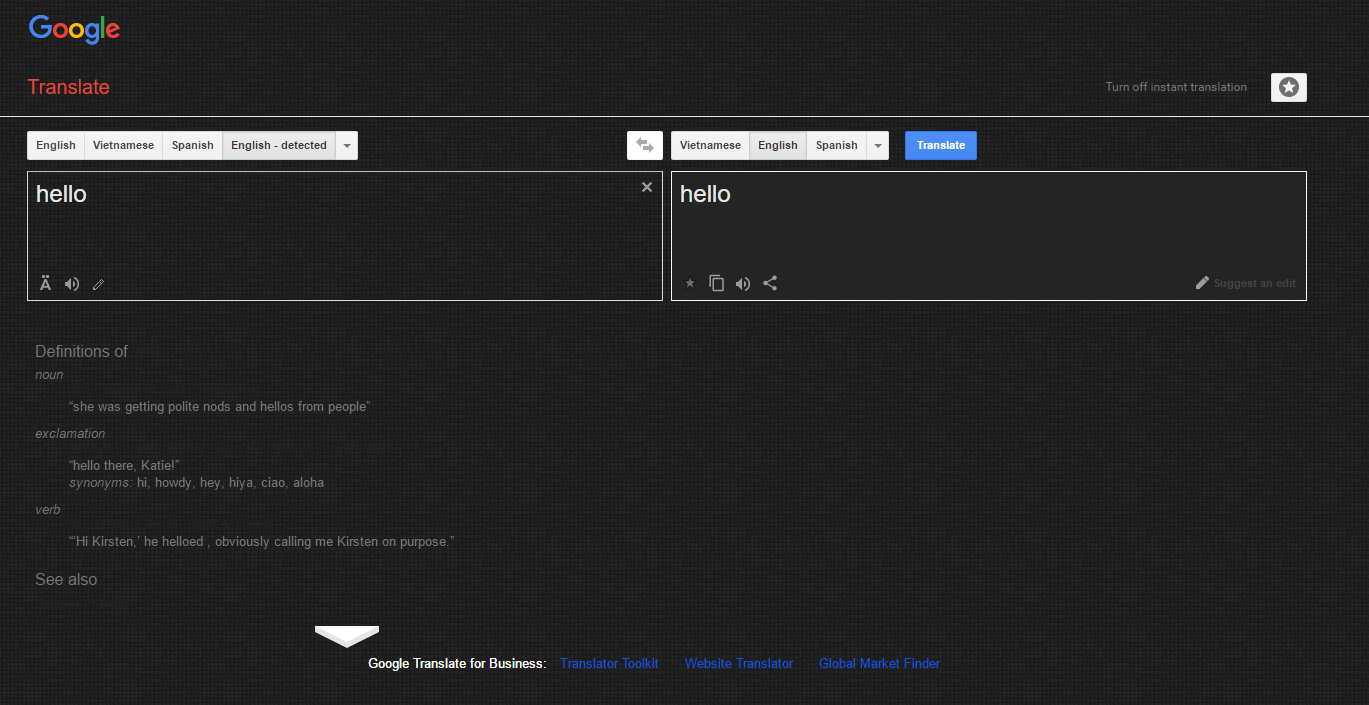Click the example "hello there, Katie!"
Image resolution: width=1369 pixels, height=705 pixels.
pyautogui.click(x=124, y=465)
